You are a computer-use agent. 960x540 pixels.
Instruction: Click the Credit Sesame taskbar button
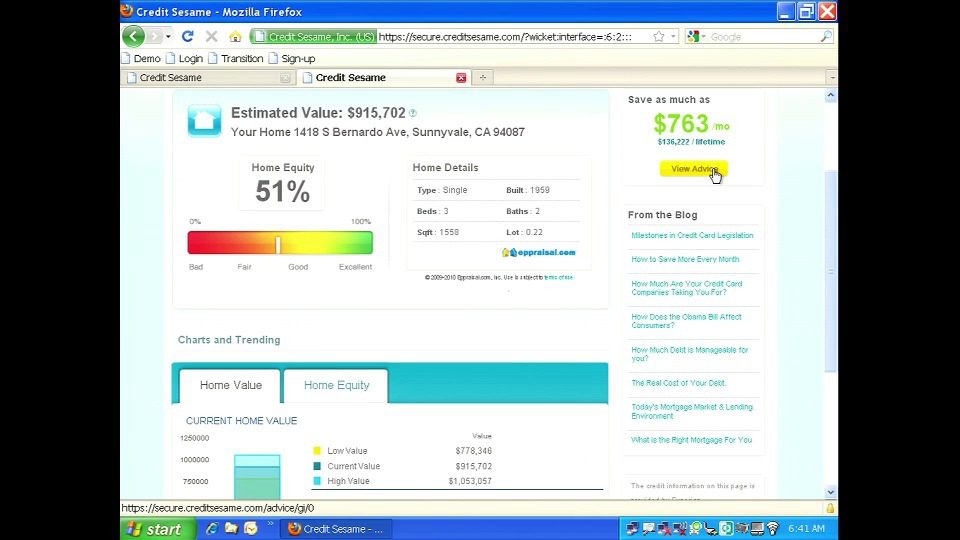(x=336, y=528)
